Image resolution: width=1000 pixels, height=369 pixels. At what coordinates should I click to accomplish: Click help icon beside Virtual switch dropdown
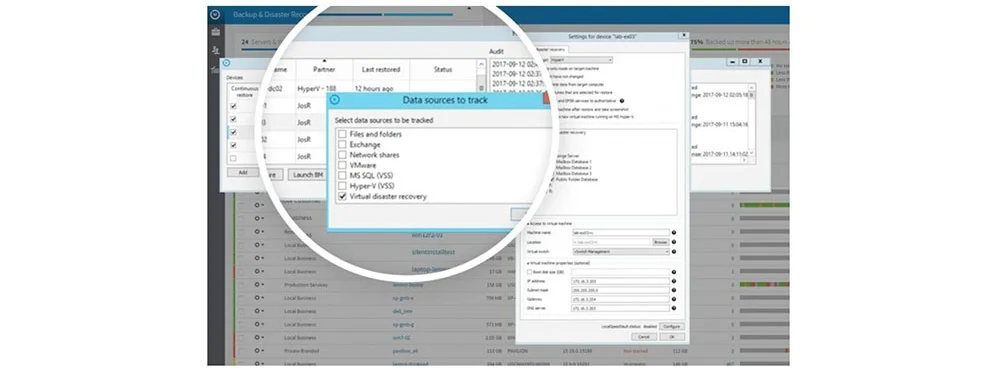point(674,252)
